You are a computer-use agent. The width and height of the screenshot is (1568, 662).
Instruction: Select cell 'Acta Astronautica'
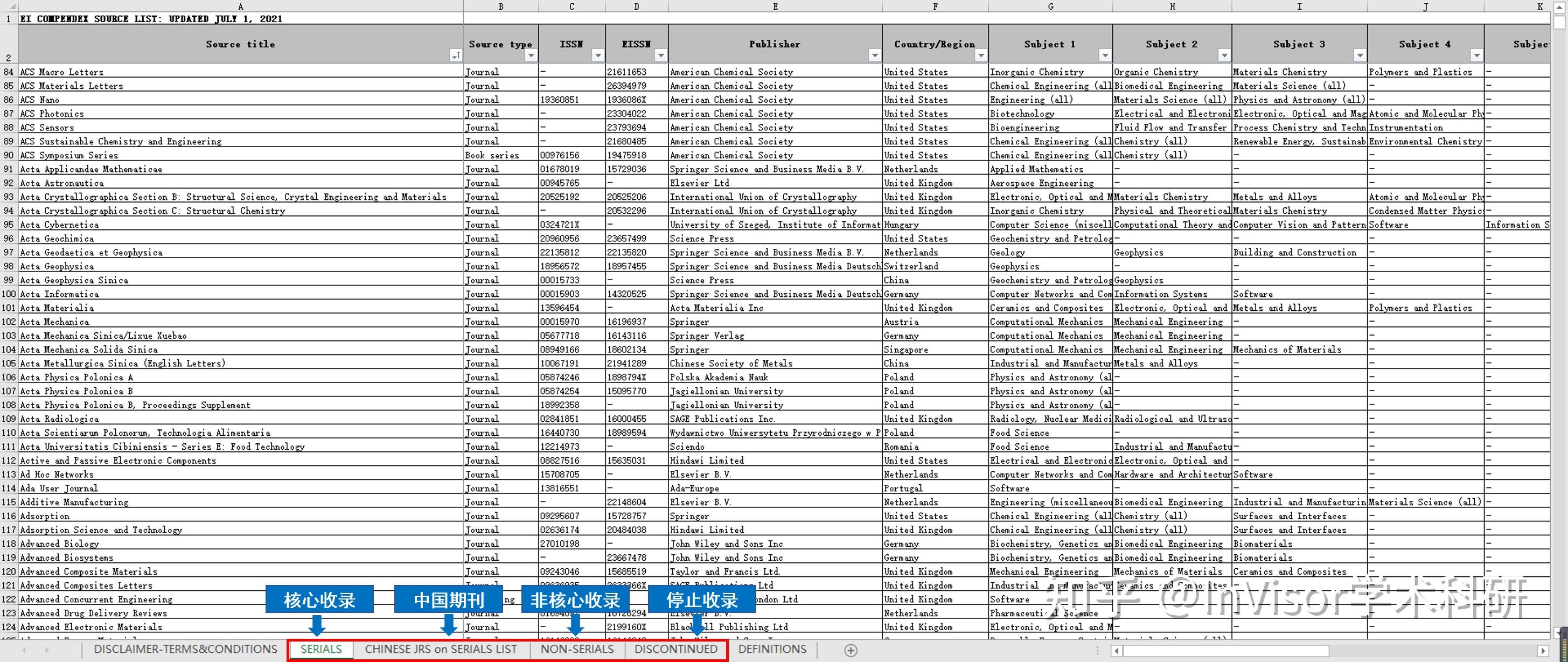pos(240,183)
